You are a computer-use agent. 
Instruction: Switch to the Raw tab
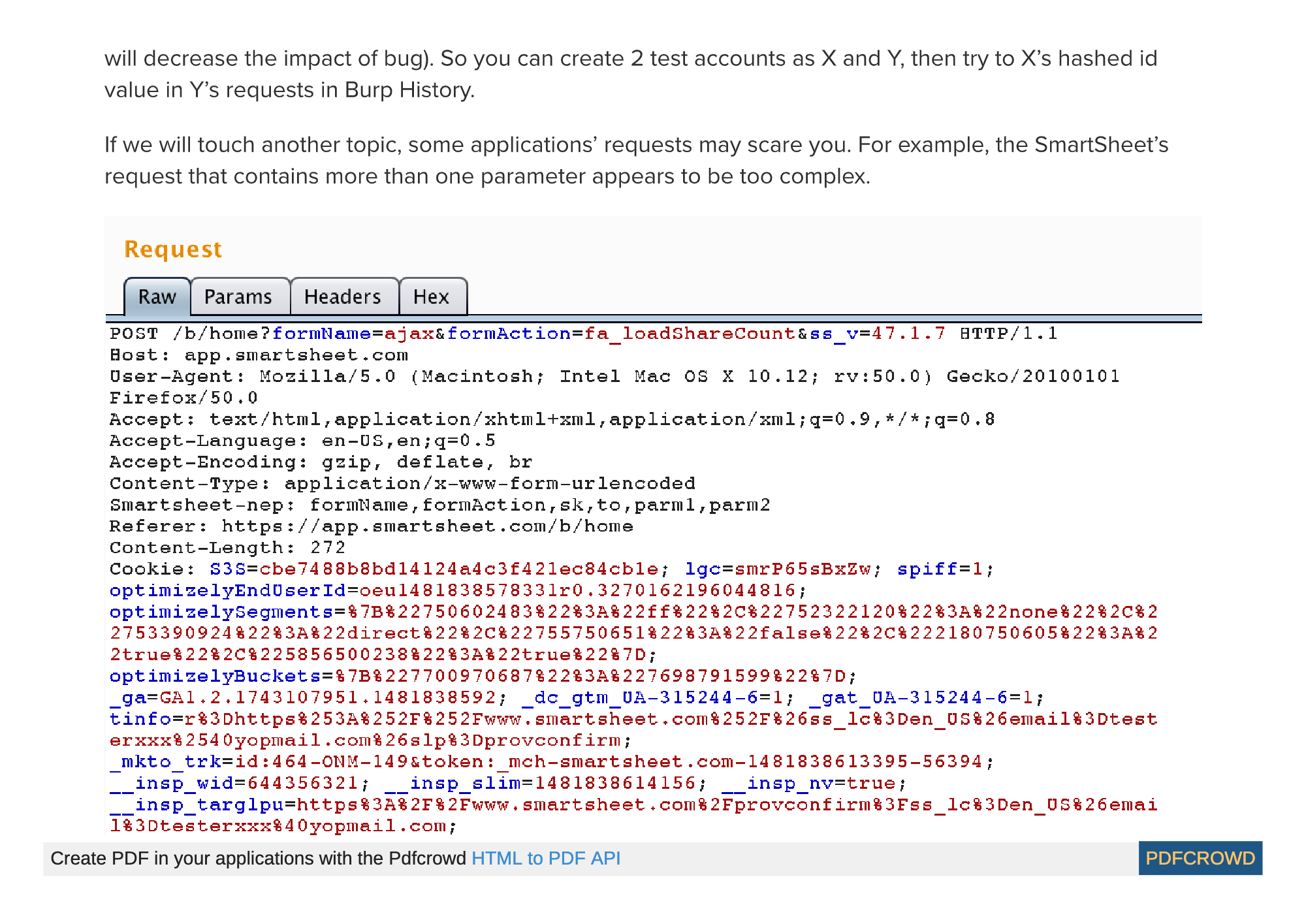(157, 297)
